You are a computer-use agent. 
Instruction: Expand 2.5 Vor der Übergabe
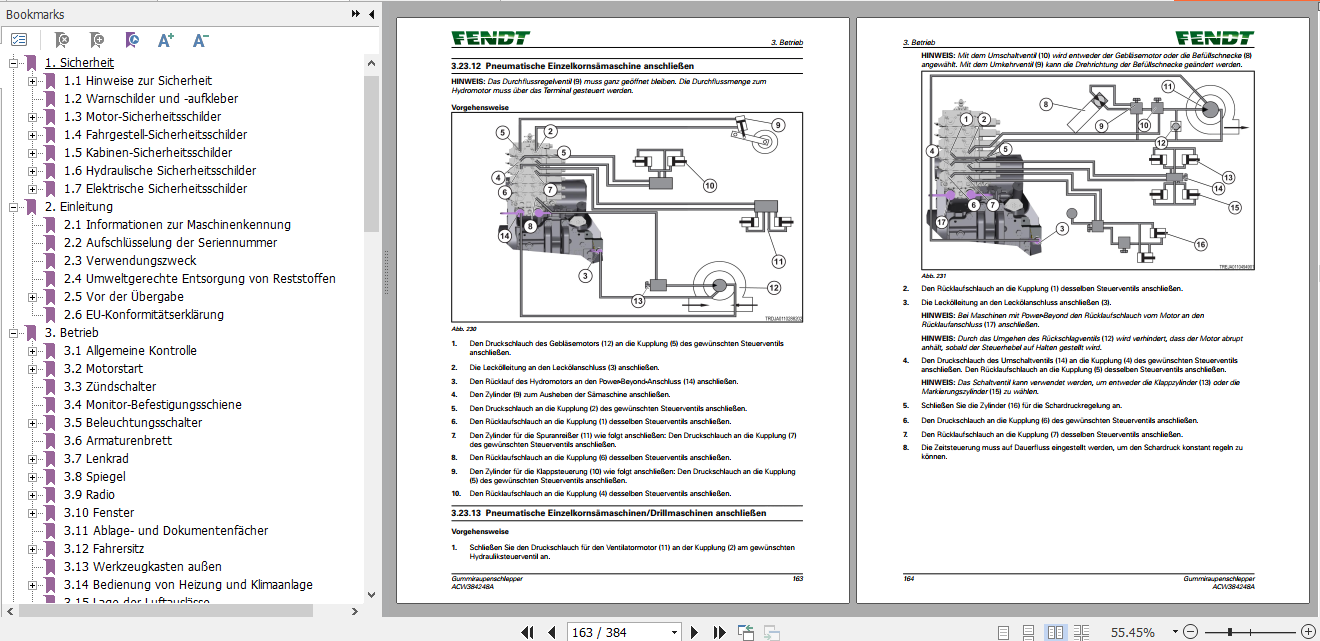tap(33, 297)
